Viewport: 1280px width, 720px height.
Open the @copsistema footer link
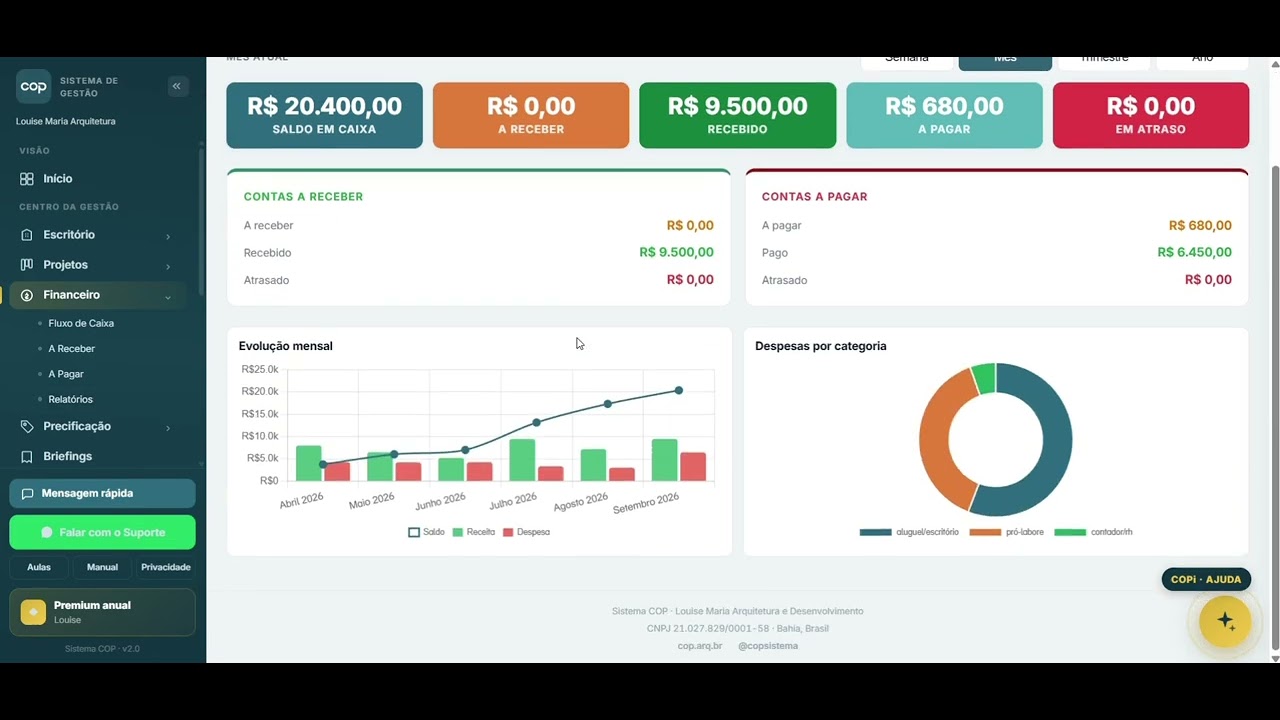768,646
